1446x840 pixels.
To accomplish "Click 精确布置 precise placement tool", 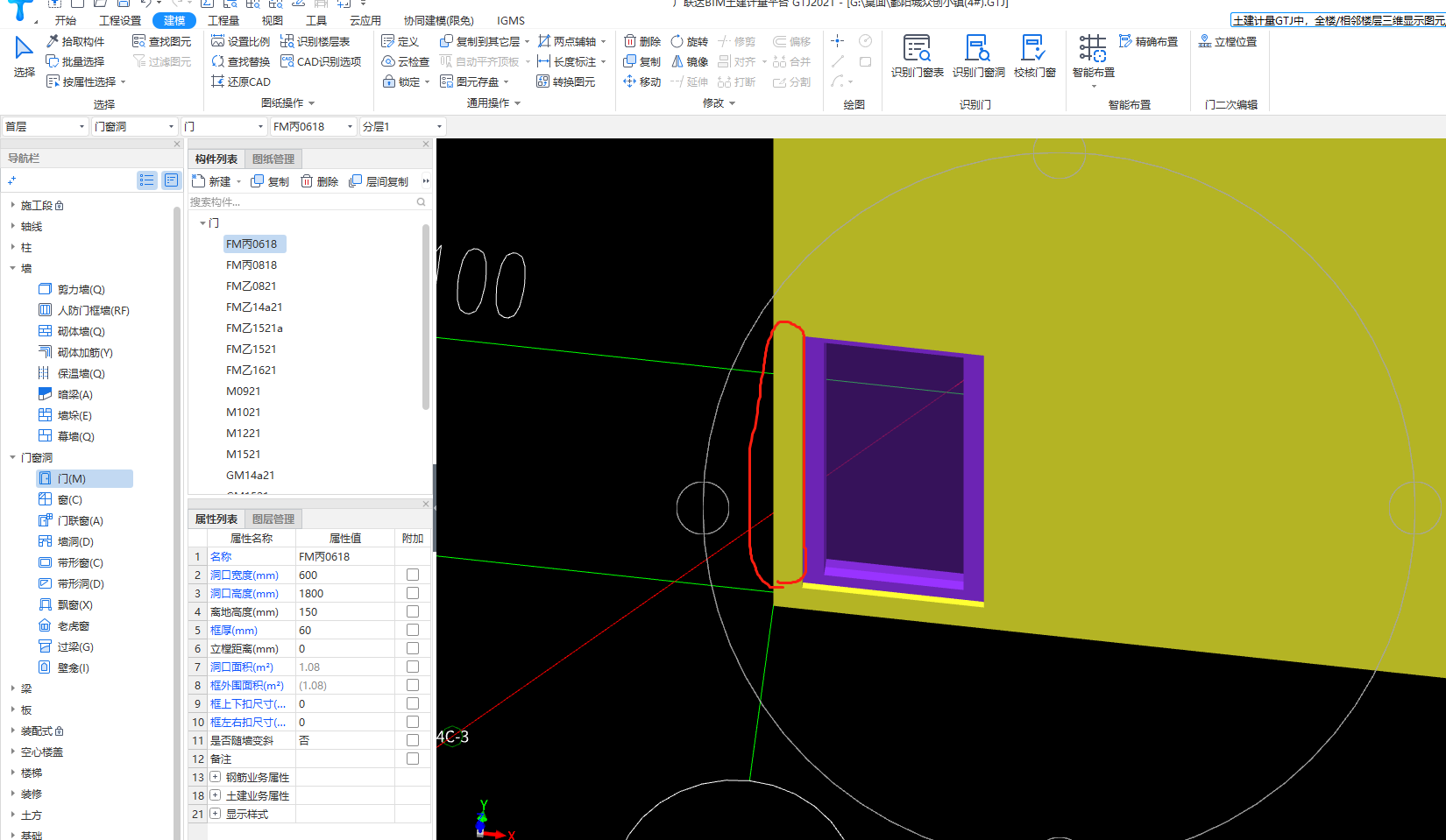I will [1149, 41].
